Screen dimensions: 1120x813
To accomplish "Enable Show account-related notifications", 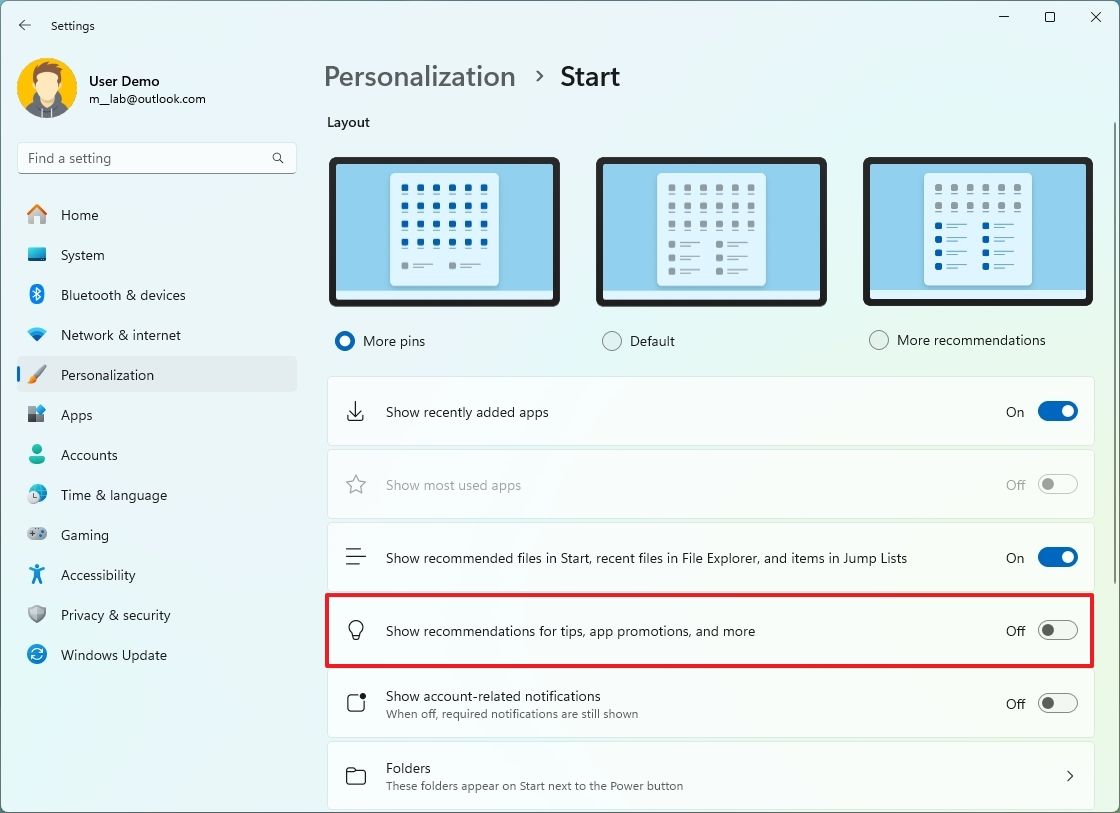I will coord(1057,703).
